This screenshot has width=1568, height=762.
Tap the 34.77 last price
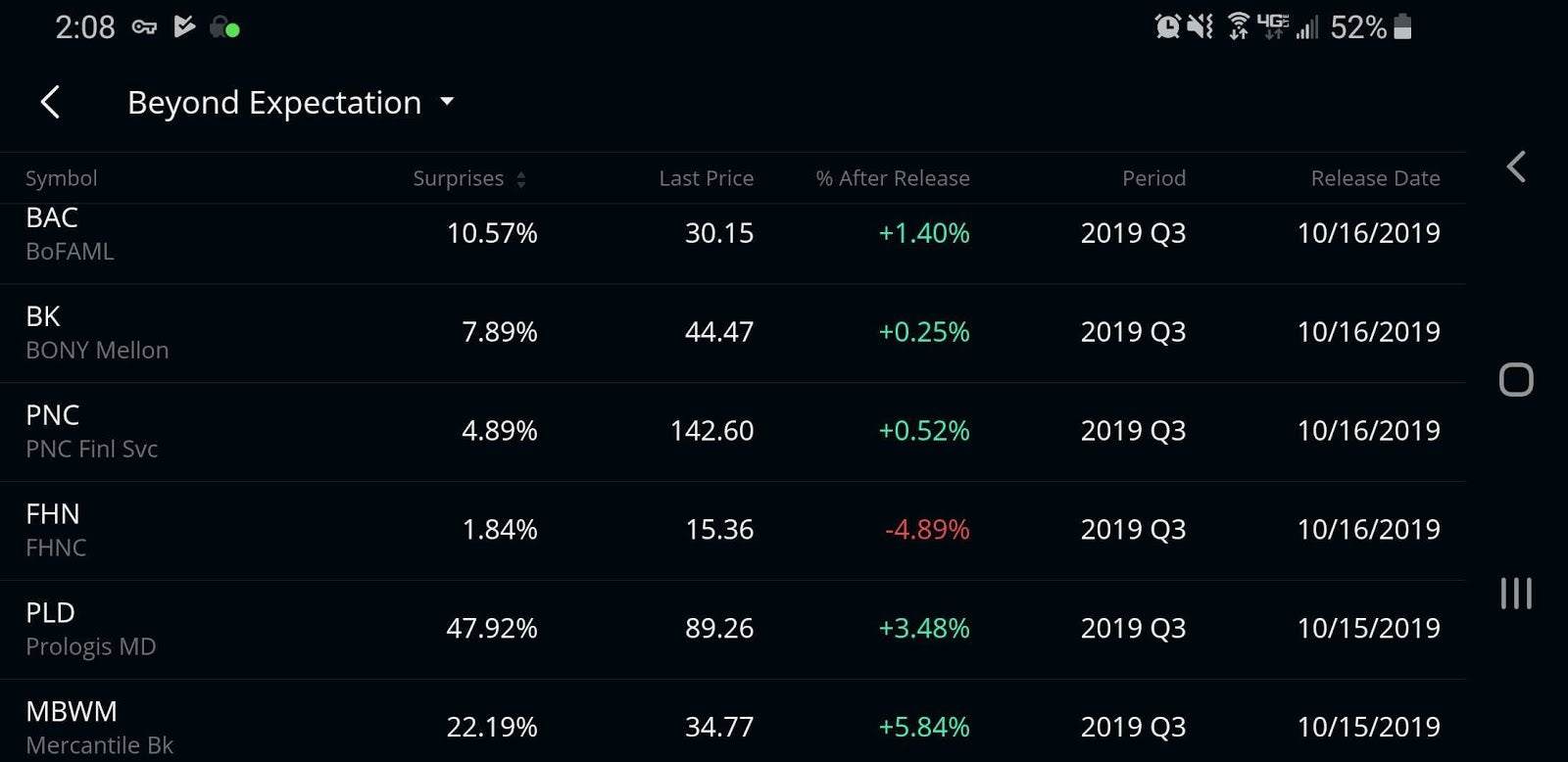pyautogui.click(x=719, y=728)
